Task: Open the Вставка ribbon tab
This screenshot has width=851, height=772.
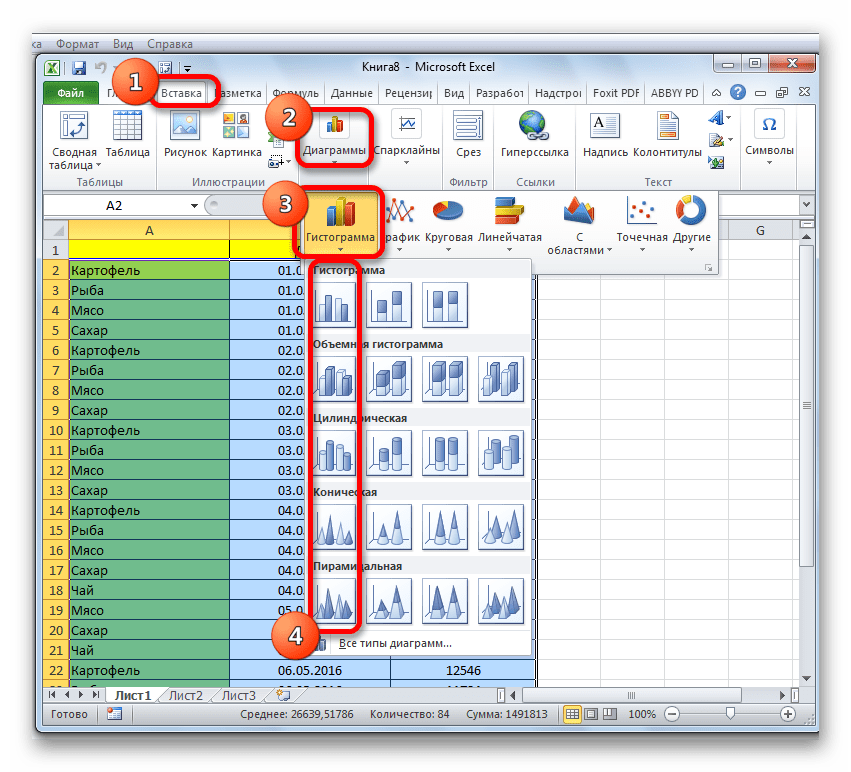Action: [181, 93]
